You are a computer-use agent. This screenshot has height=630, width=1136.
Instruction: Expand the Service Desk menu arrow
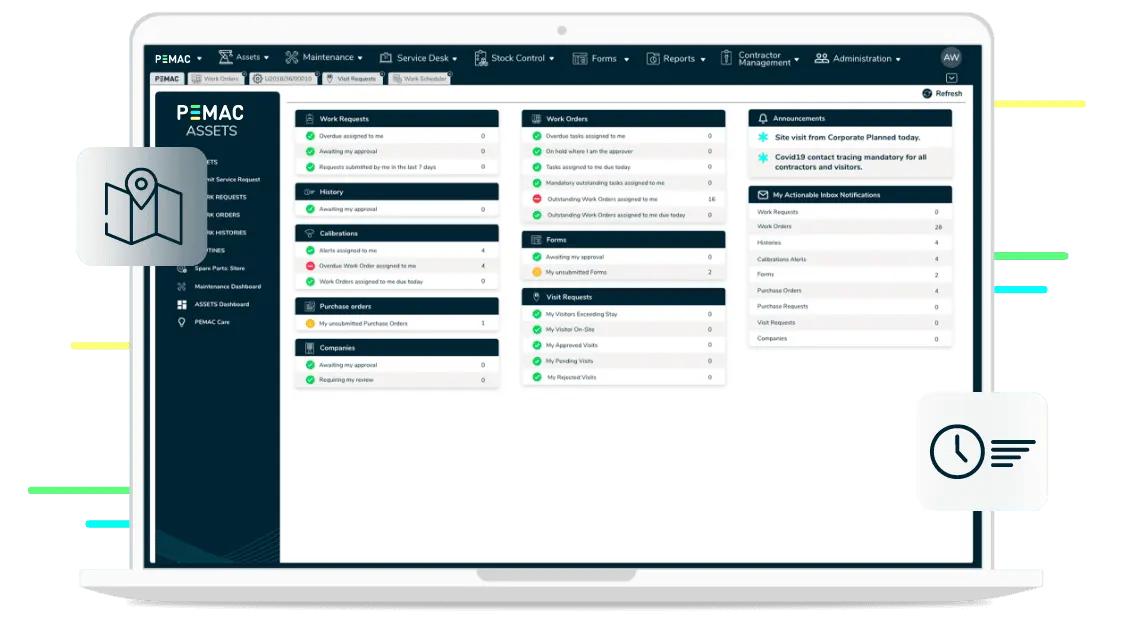coord(454,59)
